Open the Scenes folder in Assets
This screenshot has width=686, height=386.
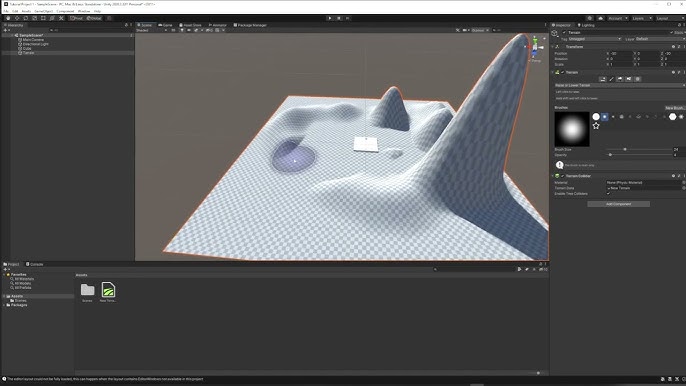[x=88, y=292]
